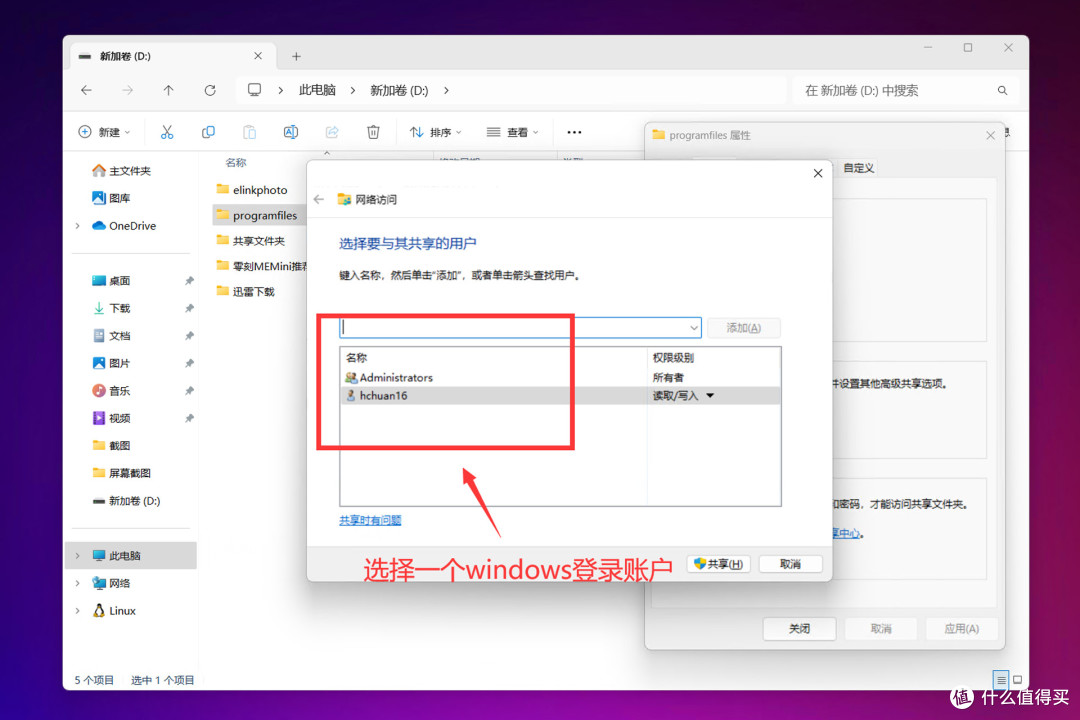Viewport: 1080px width, 720px height.
Task: Click the Explorer forward arrow
Action: coord(127,90)
